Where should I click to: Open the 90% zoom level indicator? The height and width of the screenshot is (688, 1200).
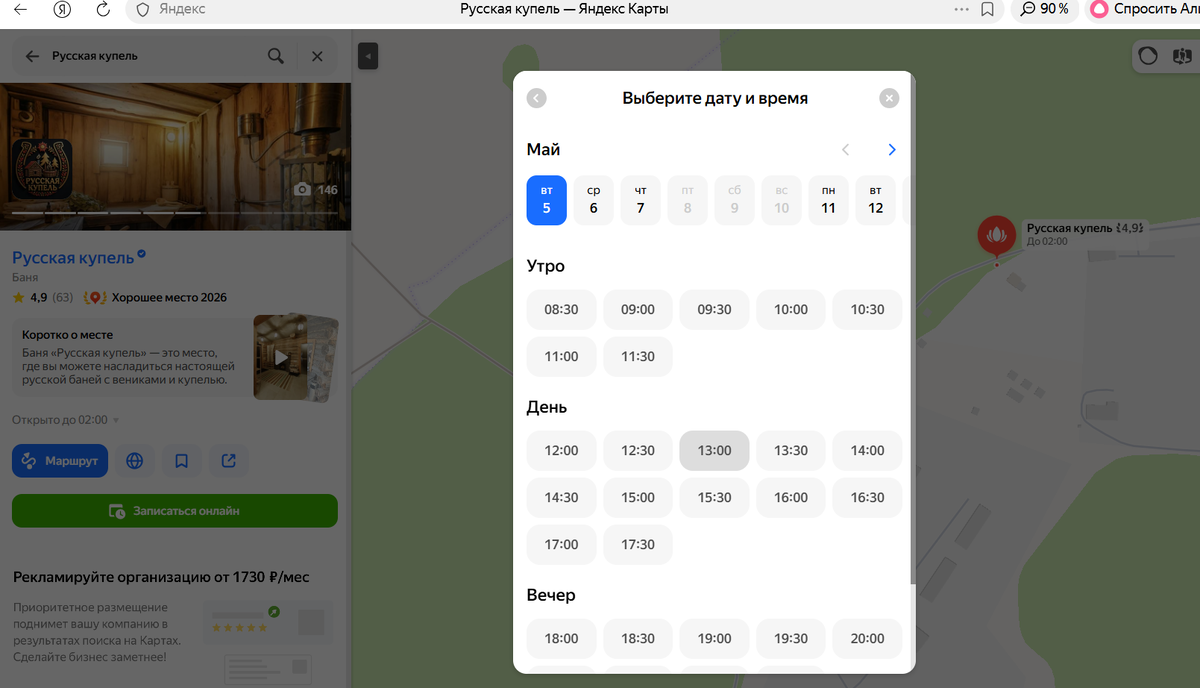[1046, 9]
